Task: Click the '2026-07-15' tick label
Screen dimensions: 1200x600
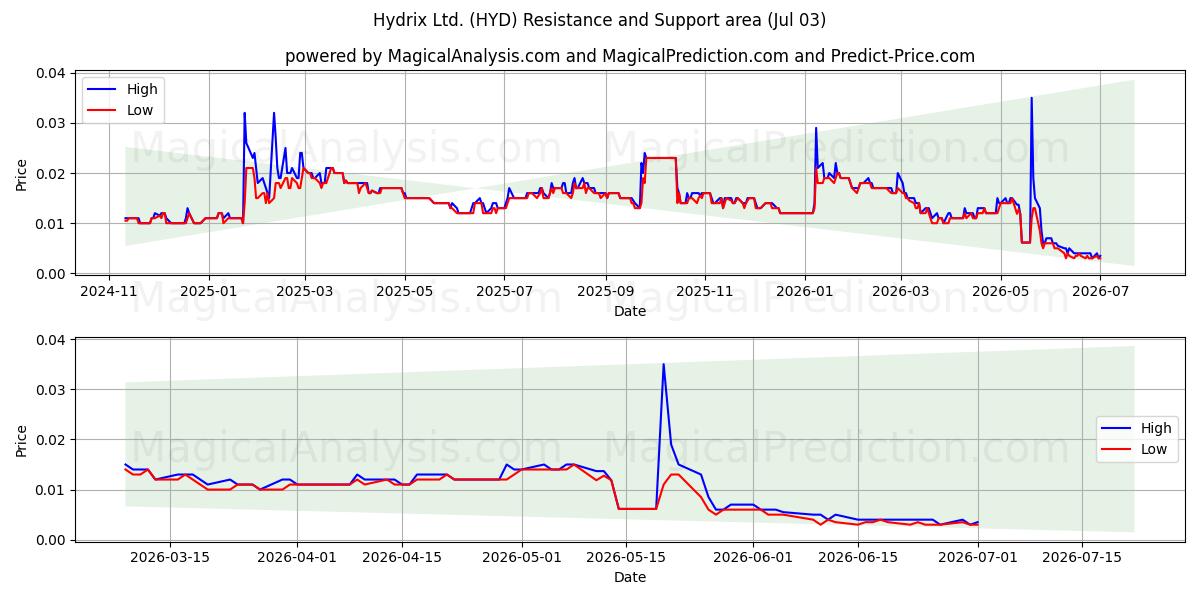Action: pos(1083,557)
